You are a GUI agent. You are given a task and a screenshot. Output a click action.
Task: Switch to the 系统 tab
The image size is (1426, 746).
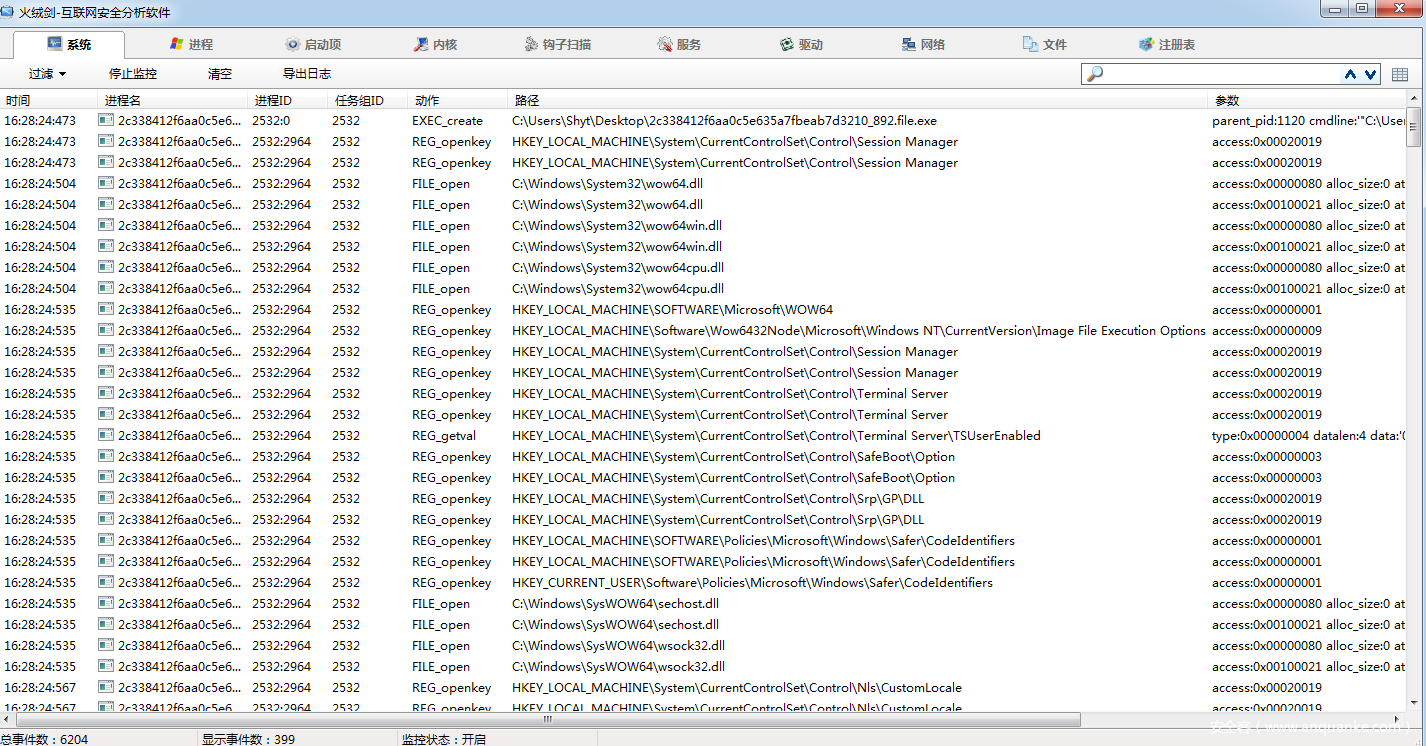pos(69,44)
